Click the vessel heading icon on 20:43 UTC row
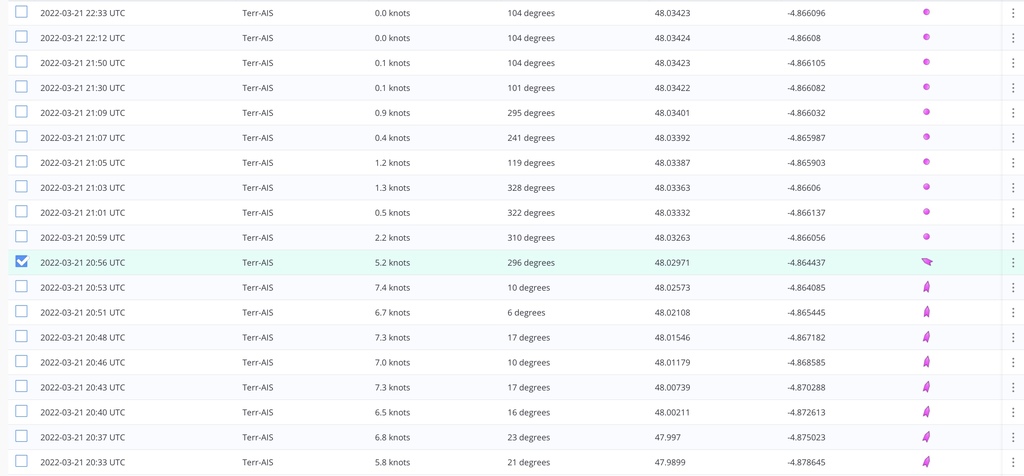The width and height of the screenshot is (1024, 476). coord(926,387)
